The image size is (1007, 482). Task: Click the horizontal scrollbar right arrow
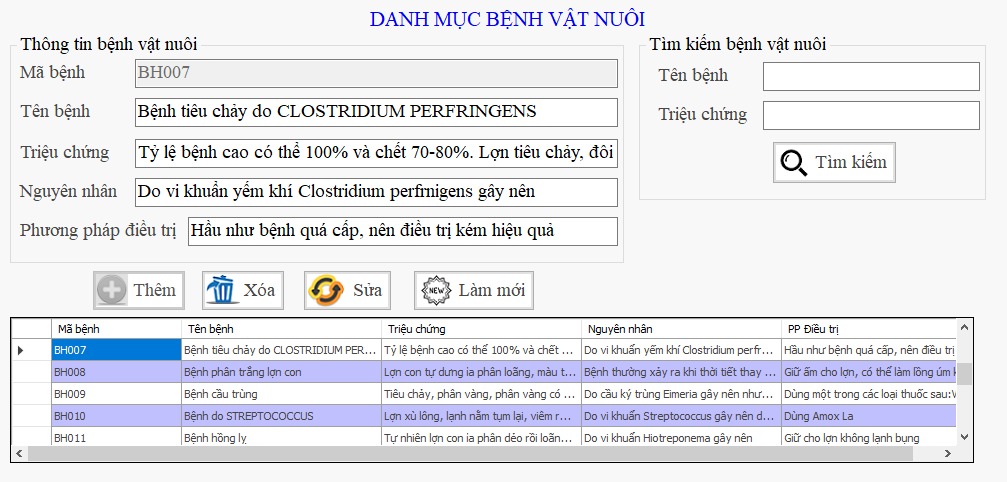point(948,453)
